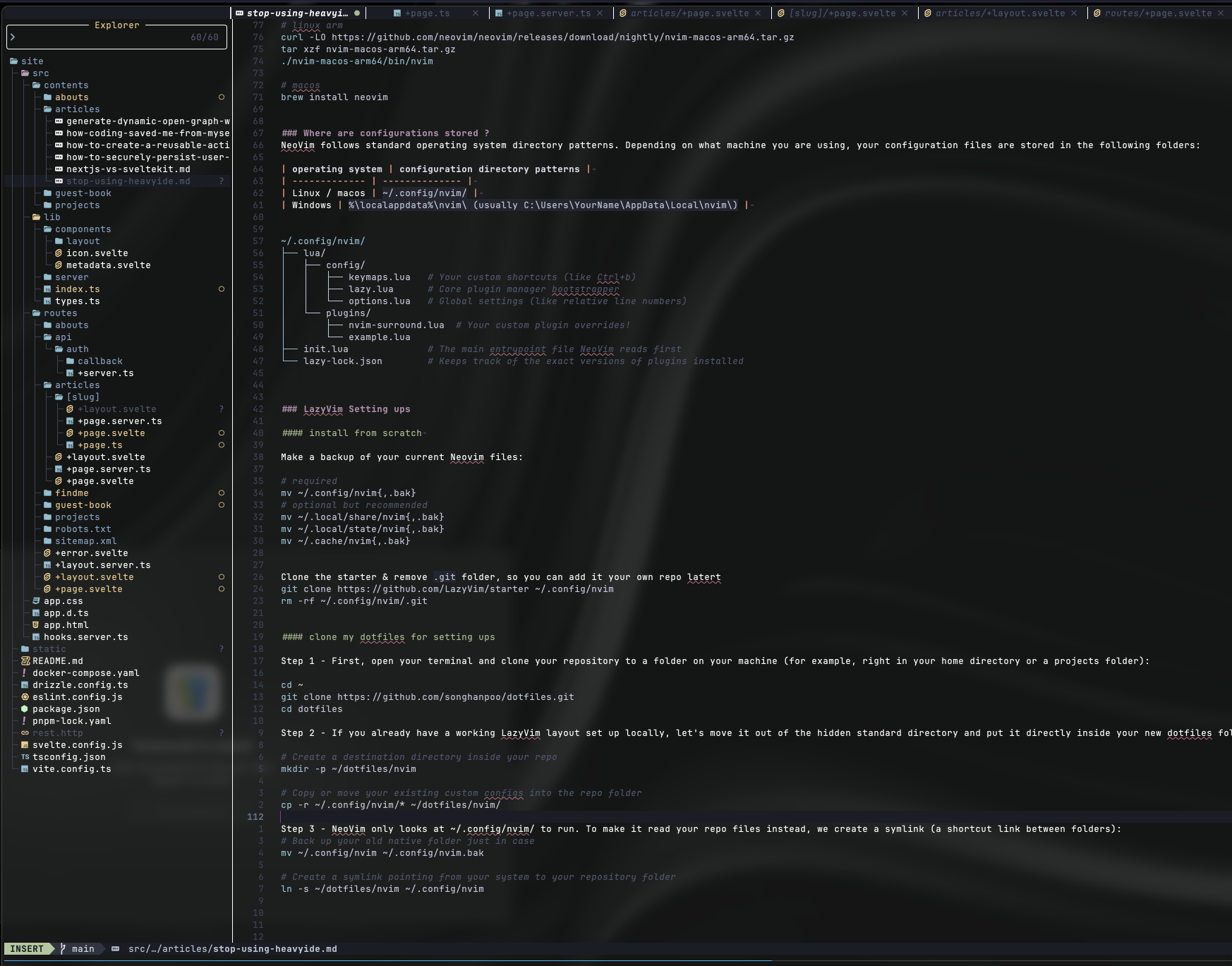1232x966 pixels.
Task: Click the svelte icon beside +error.svelte
Action: click(x=48, y=553)
